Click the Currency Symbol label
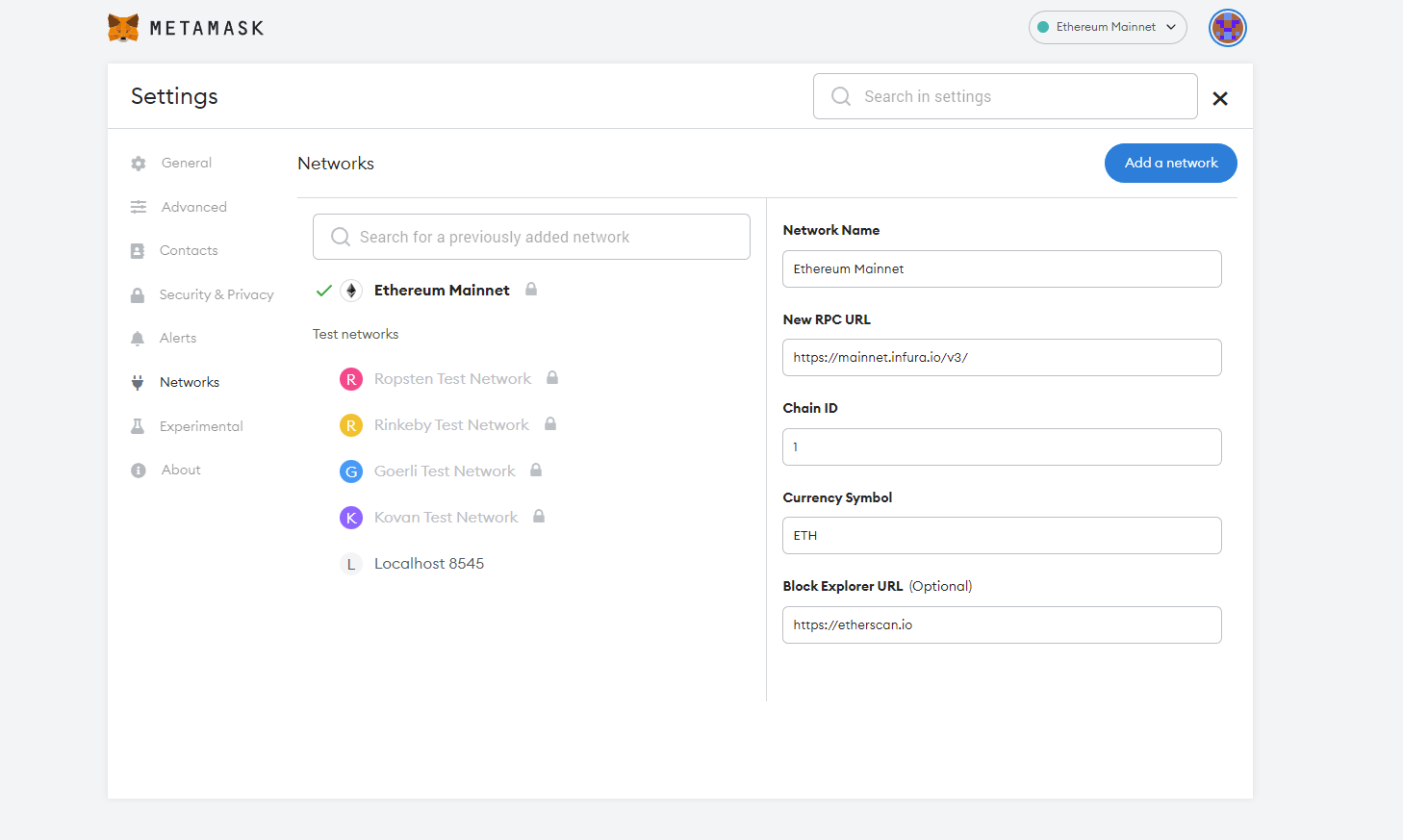 [837, 497]
